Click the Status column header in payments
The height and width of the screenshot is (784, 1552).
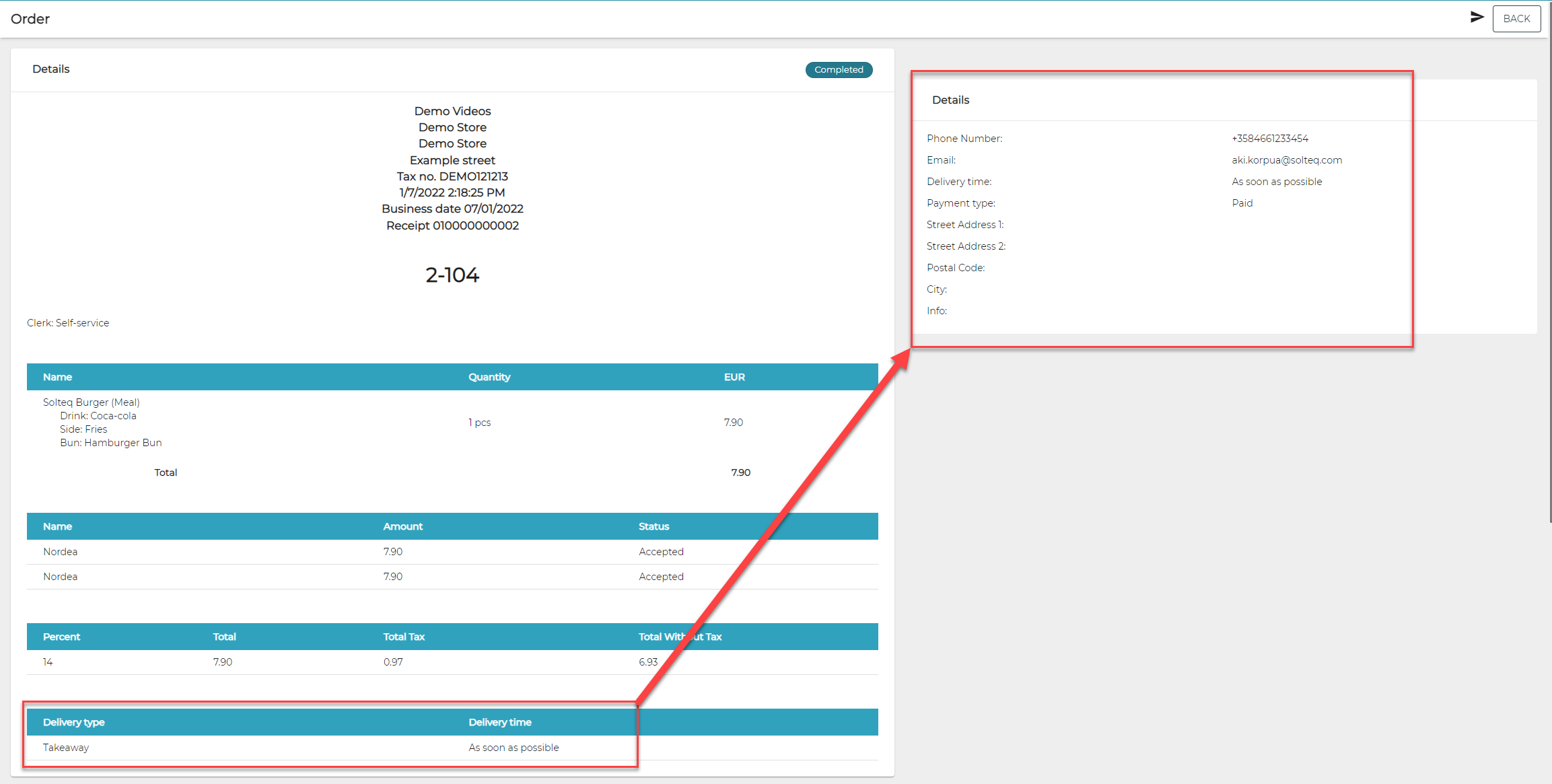click(654, 526)
